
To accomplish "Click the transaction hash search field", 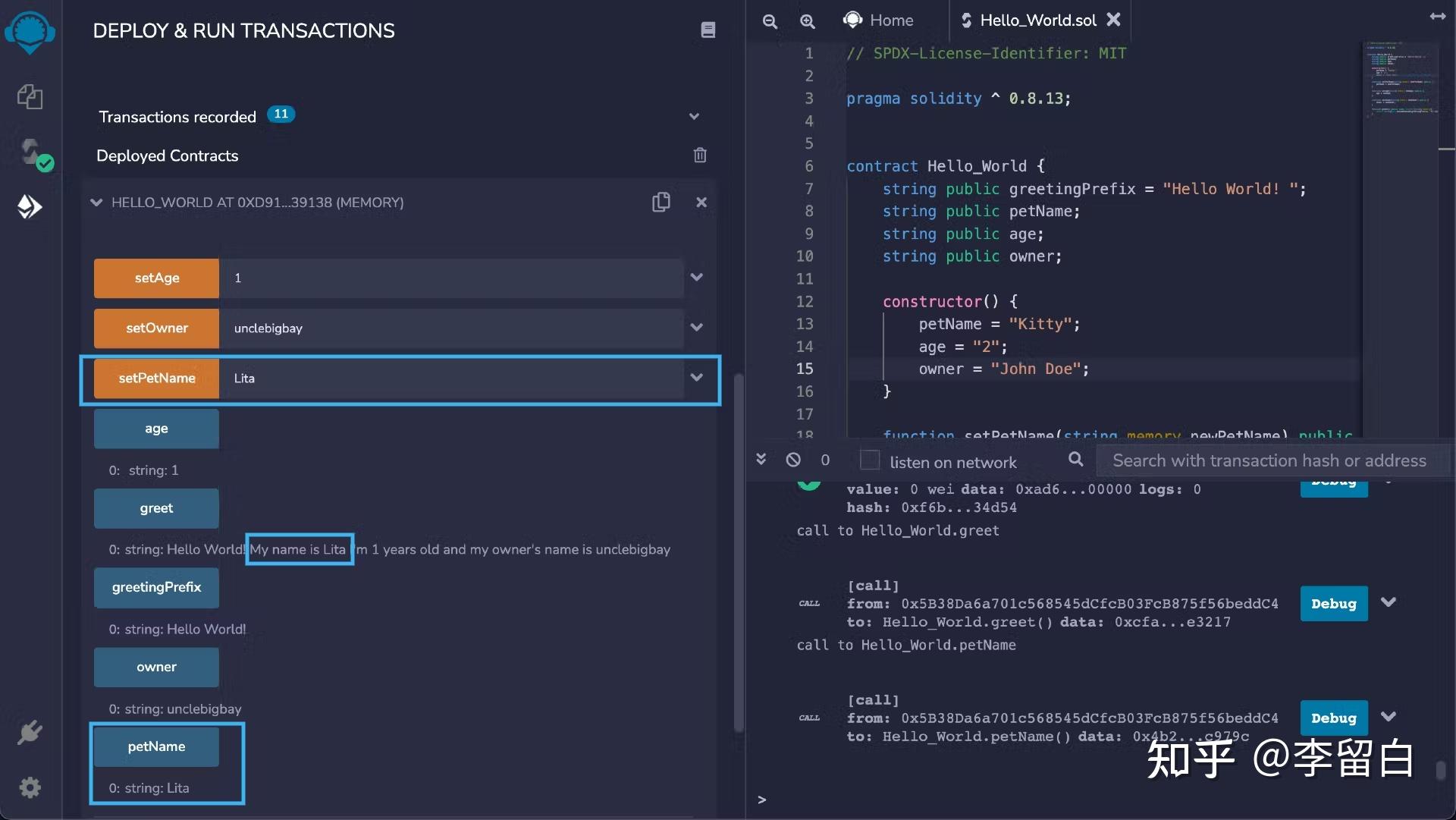I will 1269,460.
